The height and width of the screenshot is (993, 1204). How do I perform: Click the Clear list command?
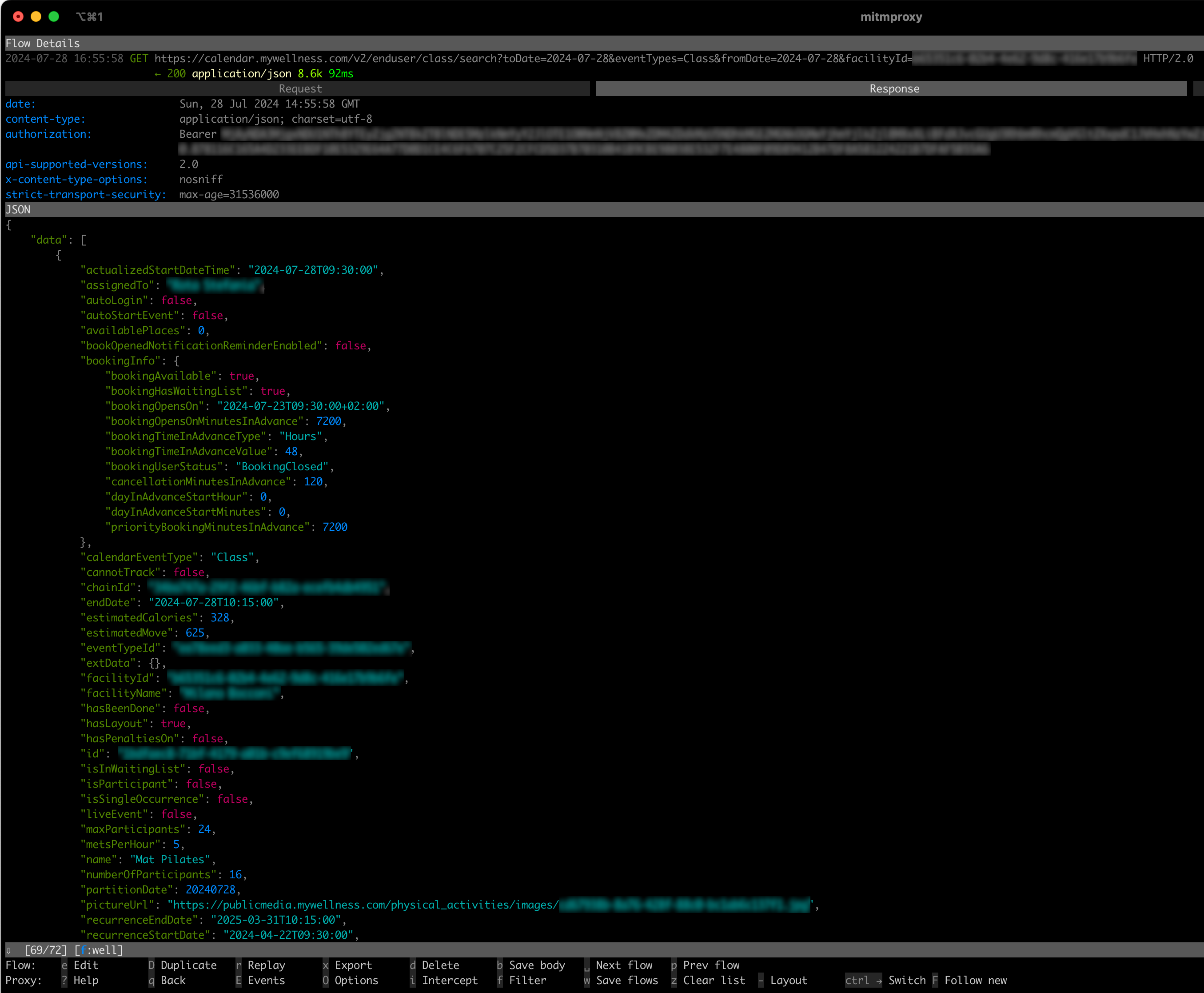(x=708, y=980)
